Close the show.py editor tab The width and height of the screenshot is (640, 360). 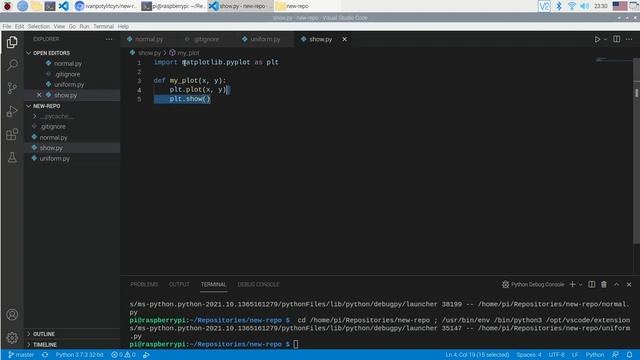click(344, 39)
